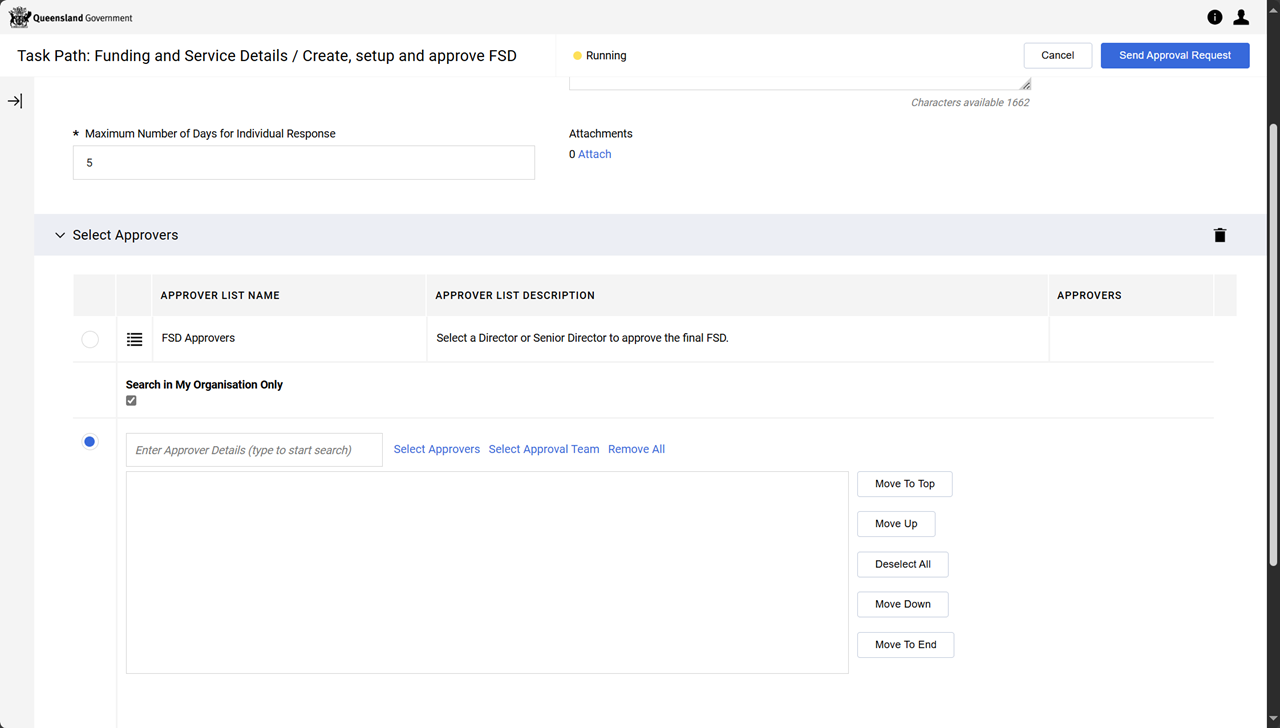Delete Select Approvers section with trash icon

pyautogui.click(x=1219, y=235)
